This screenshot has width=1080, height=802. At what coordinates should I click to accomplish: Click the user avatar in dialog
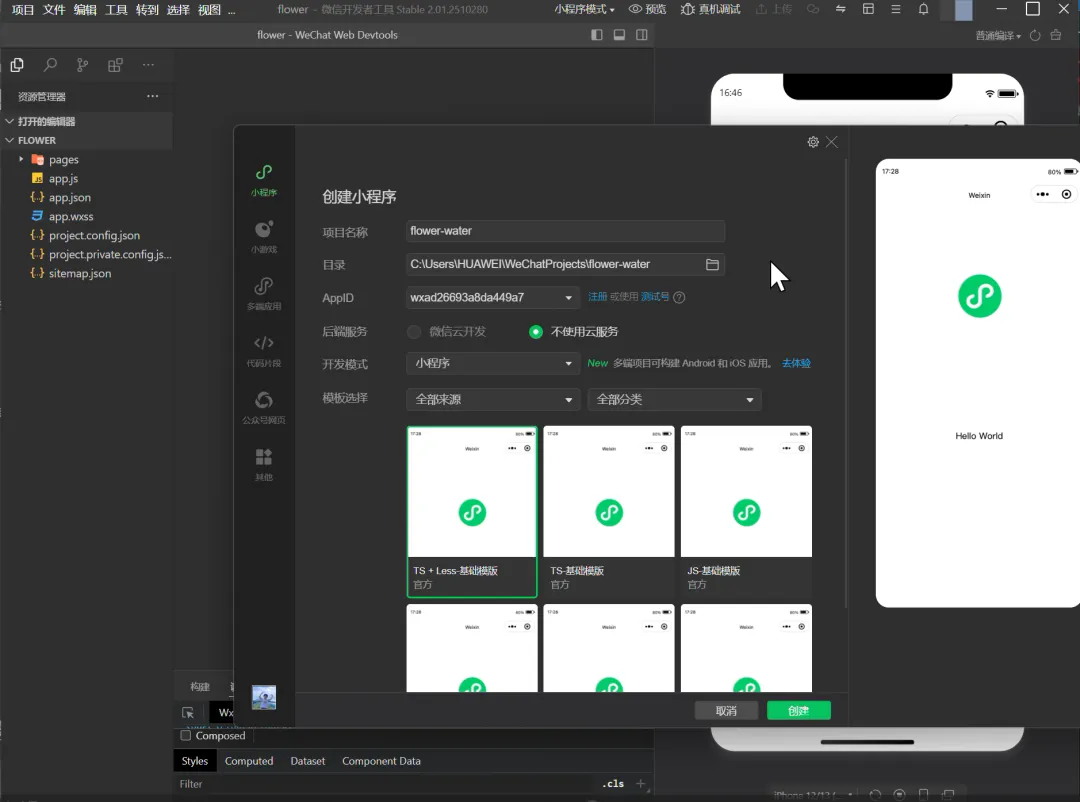click(x=264, y=697)
